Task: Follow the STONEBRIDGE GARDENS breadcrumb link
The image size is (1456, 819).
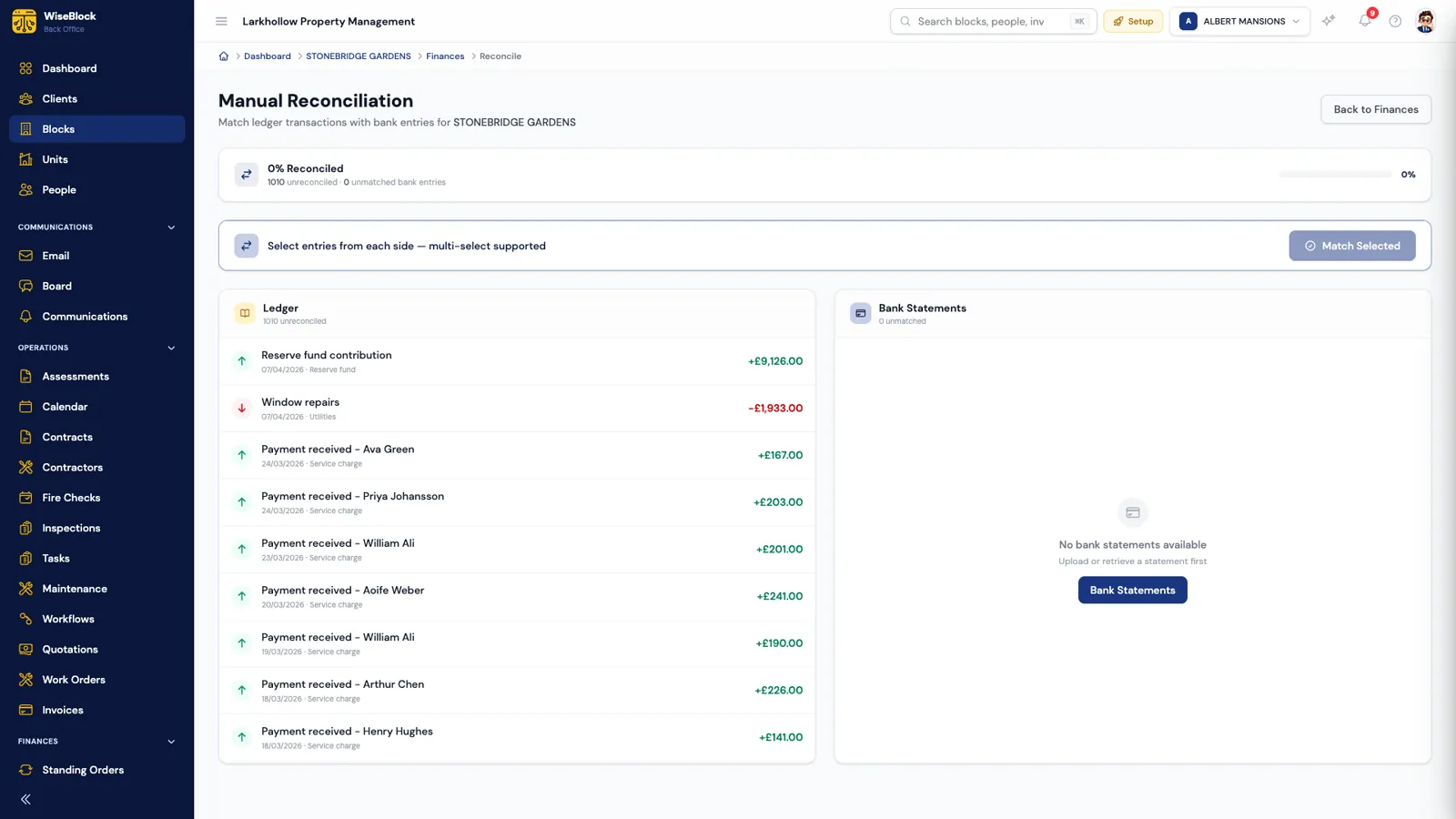Action: (x=359, y=56)
